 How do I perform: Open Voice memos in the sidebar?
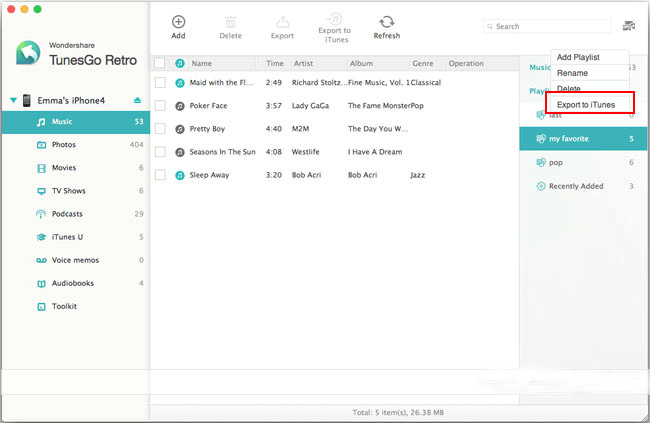click(x=75, y=260)
